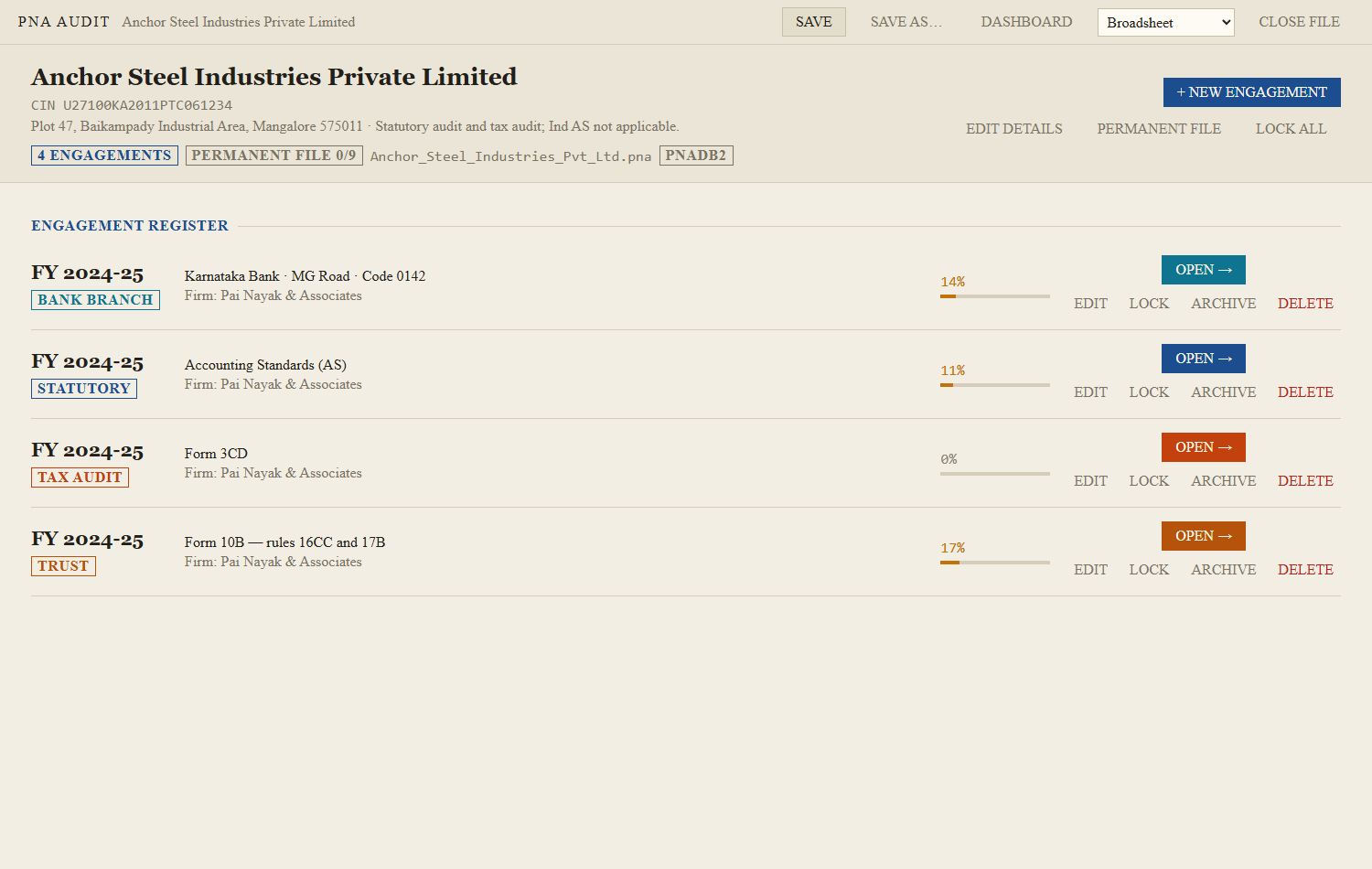This screenshot has width=1372, height=869.
Task: Open the Broadsheet theme dropdown
Action: click(1165, 23)
